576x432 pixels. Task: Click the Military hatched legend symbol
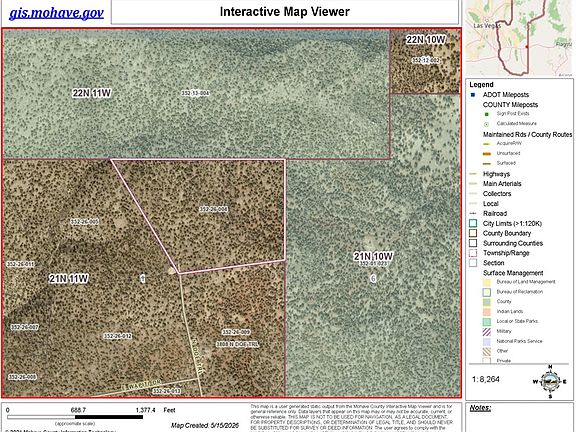coord(487,331)
